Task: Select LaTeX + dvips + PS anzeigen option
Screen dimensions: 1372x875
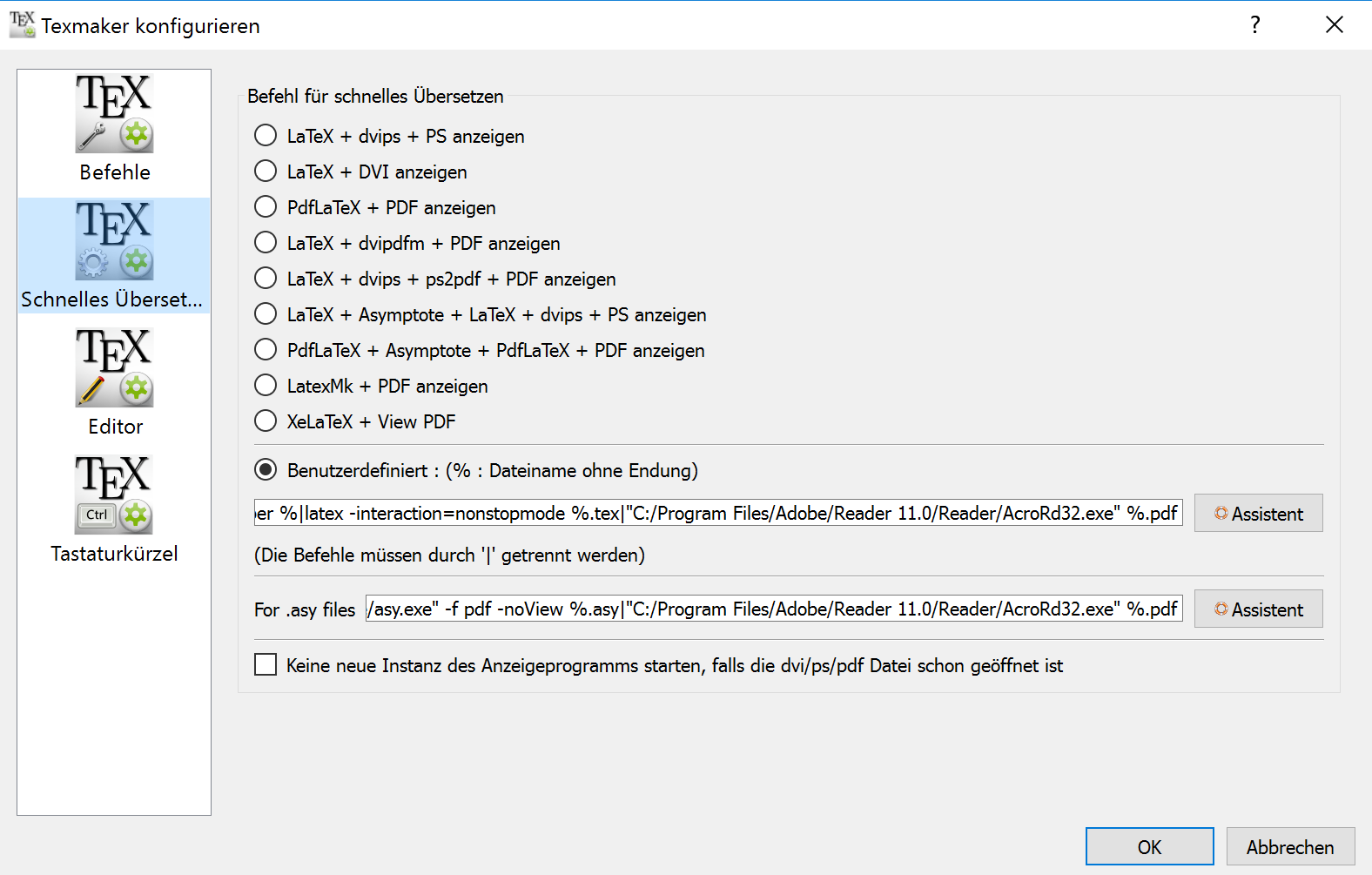Action: [x=266, y=136]
